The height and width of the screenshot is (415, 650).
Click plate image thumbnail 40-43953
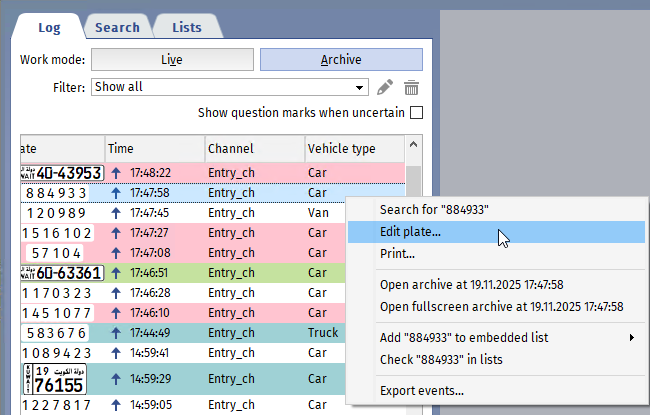61,173
